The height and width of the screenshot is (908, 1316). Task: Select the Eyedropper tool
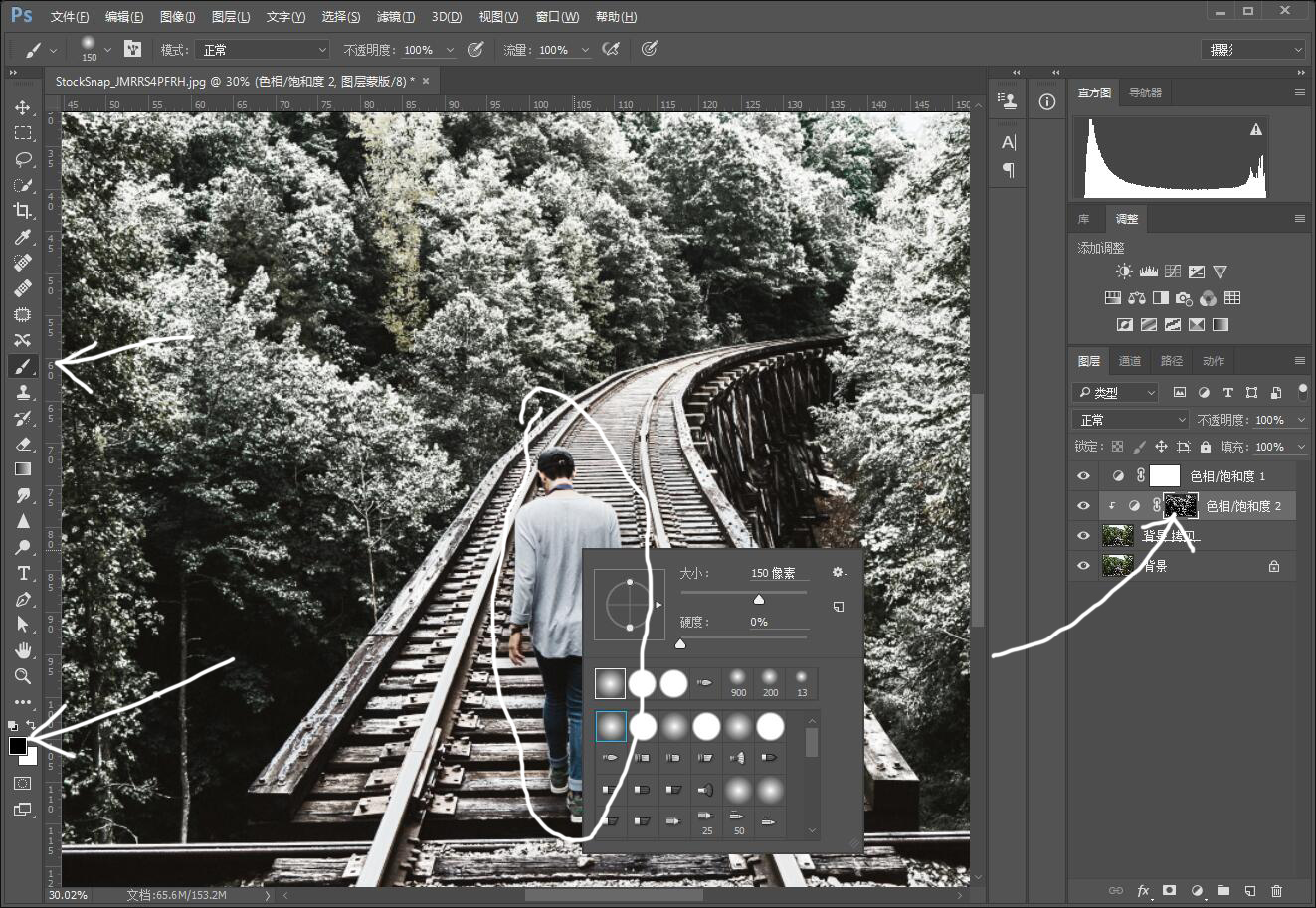click(x=22, y=237)
